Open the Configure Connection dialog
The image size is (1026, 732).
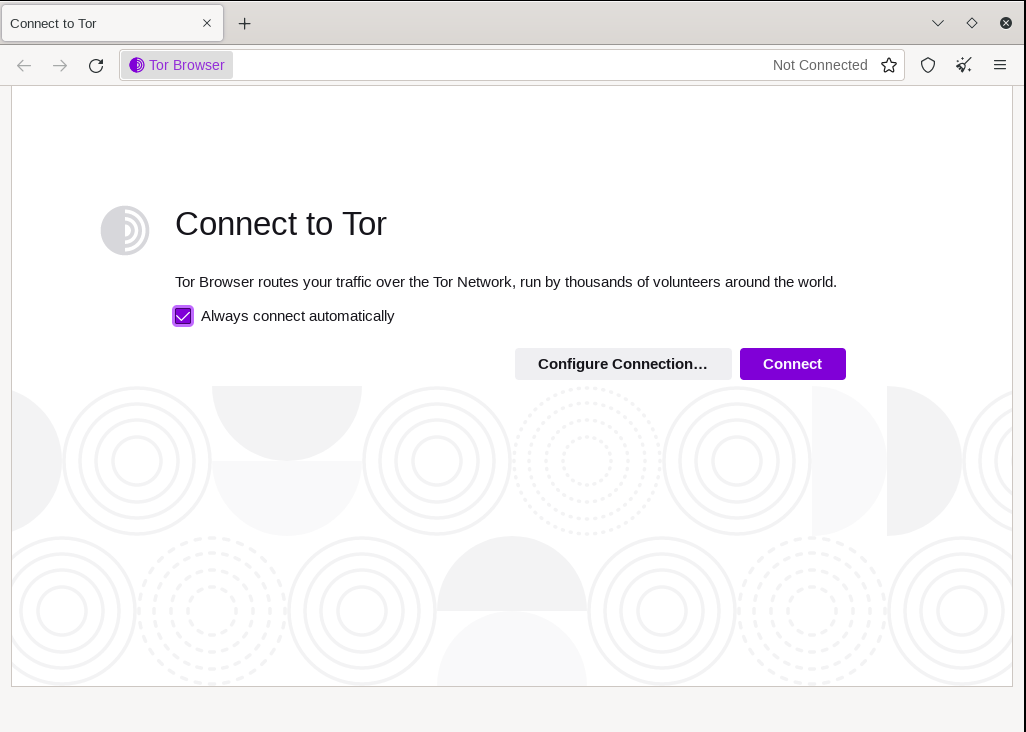(623, 364)
